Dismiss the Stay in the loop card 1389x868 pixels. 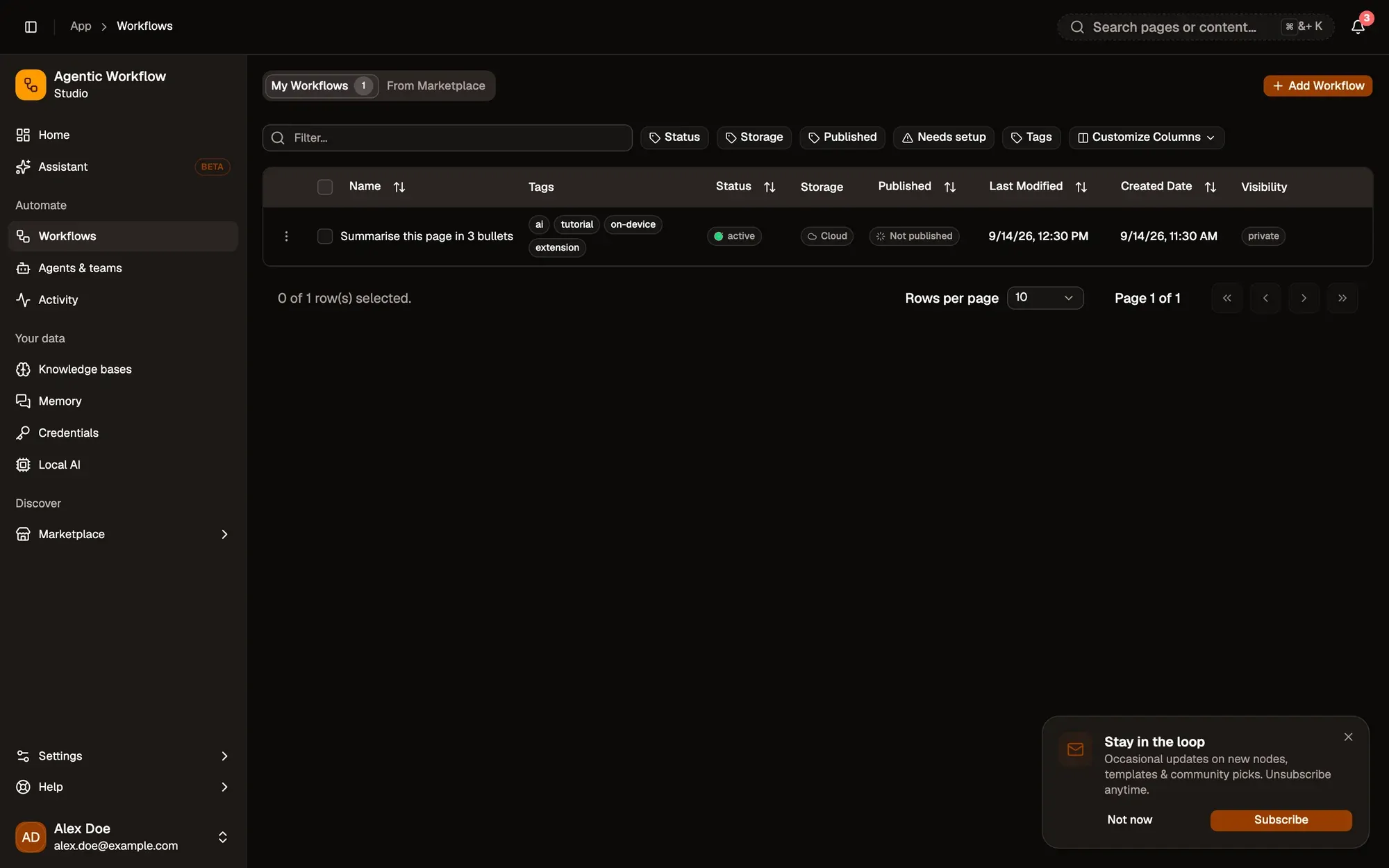(x=1348, y=737)
